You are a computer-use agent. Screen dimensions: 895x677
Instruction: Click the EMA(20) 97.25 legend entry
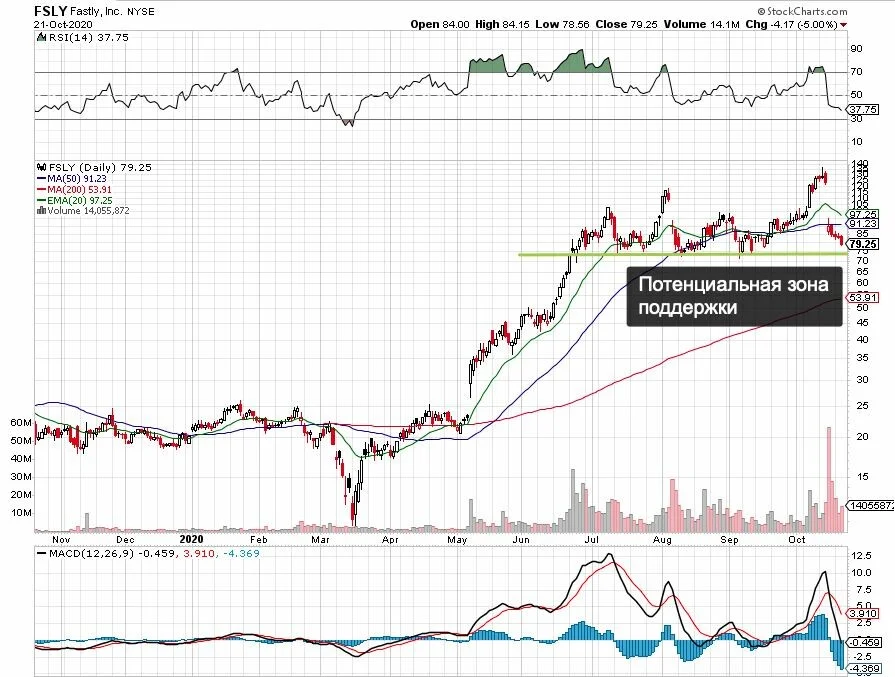point(79,200)
